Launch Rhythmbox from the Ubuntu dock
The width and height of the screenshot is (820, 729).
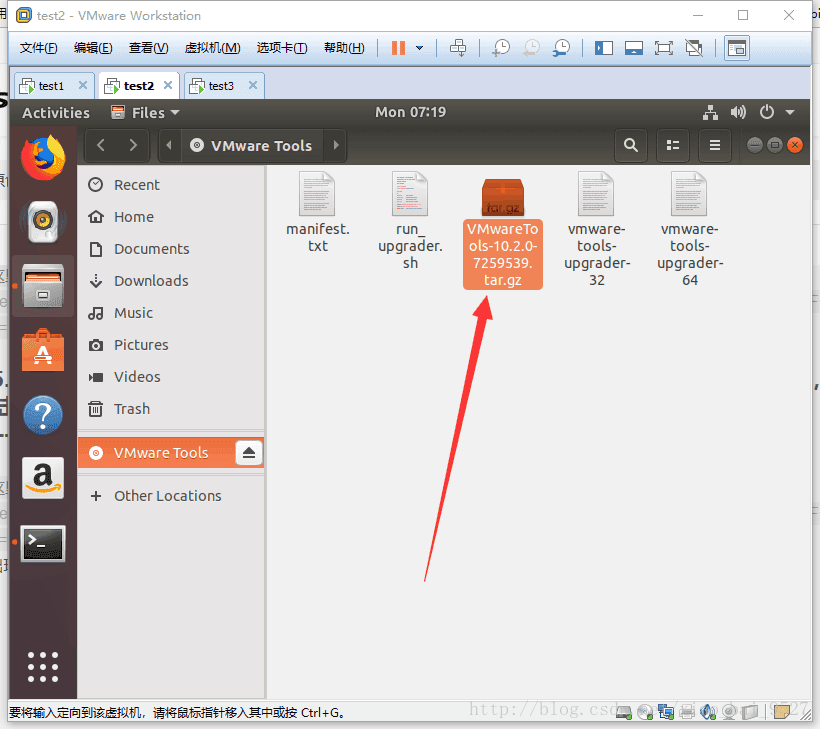[43, 221]
